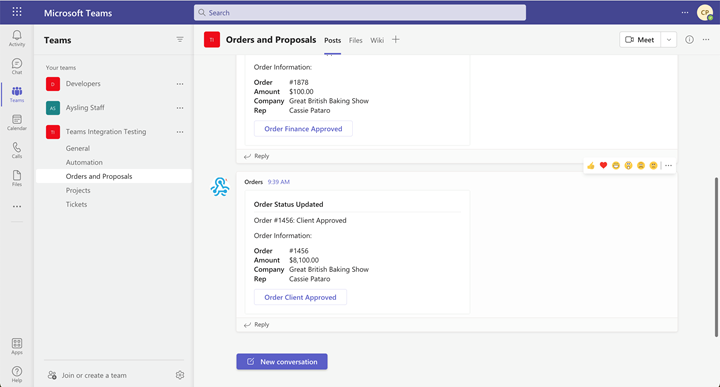Open manage teams settings gear
Viewport: 720px width, 387px height.
[x=180, y=375]
